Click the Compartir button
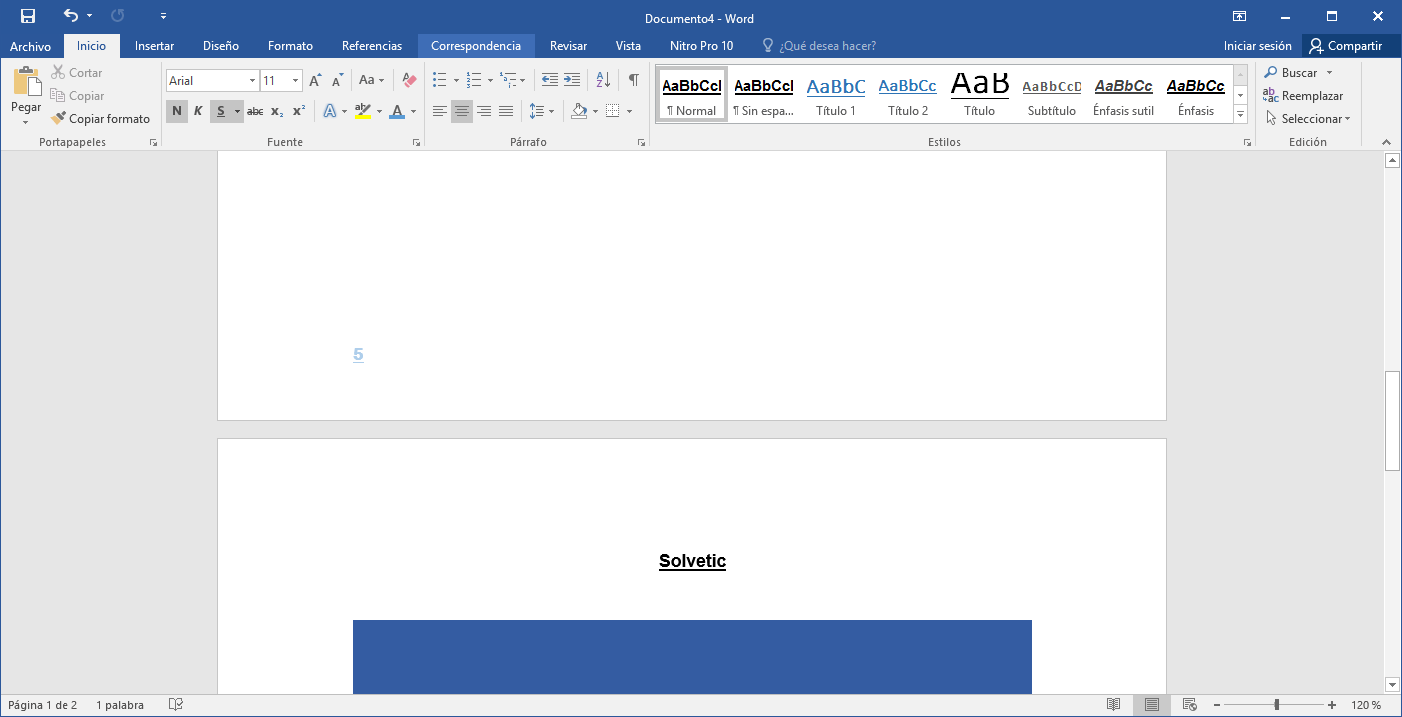Screen dimensions: 1402x717 tap(1346, 46)
